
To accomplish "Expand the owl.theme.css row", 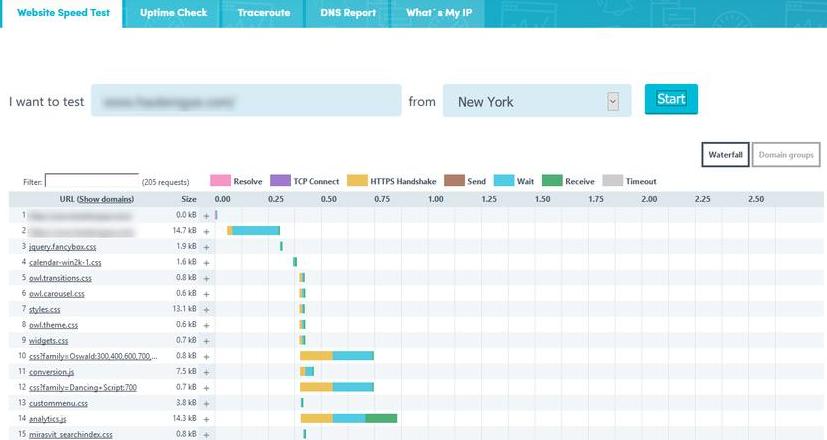I will (206, 326).
